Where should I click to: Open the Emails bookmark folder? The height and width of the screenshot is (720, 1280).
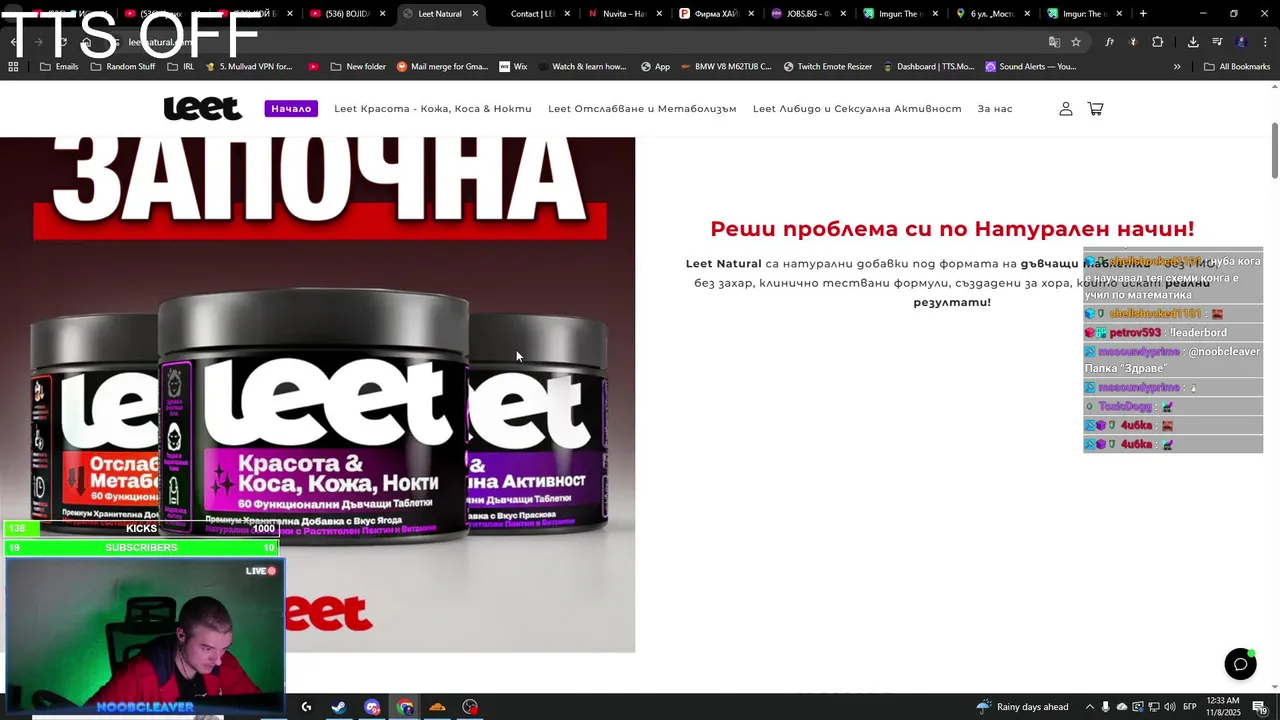[59, 67]
